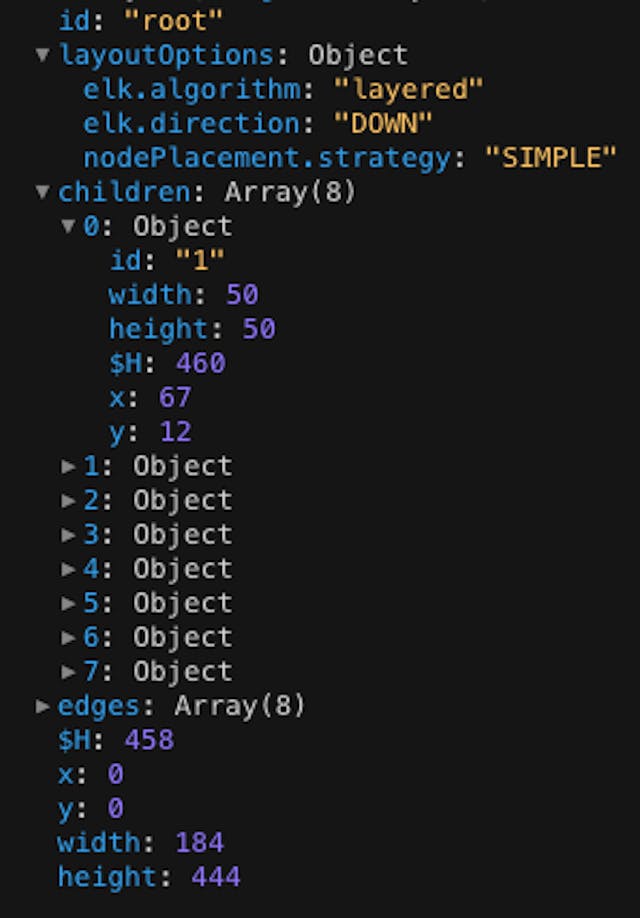640x918 pixels.
Task: Expand child object 4
Action: [69, 568]
